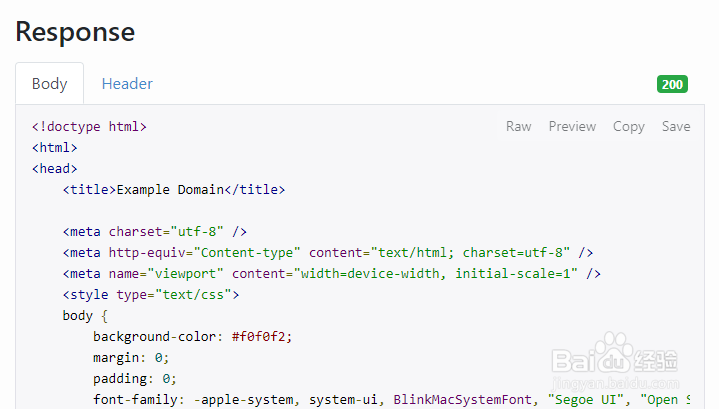Screen dimensions: 719x409
Task: Open the Header tab
Action: (127, 84)
